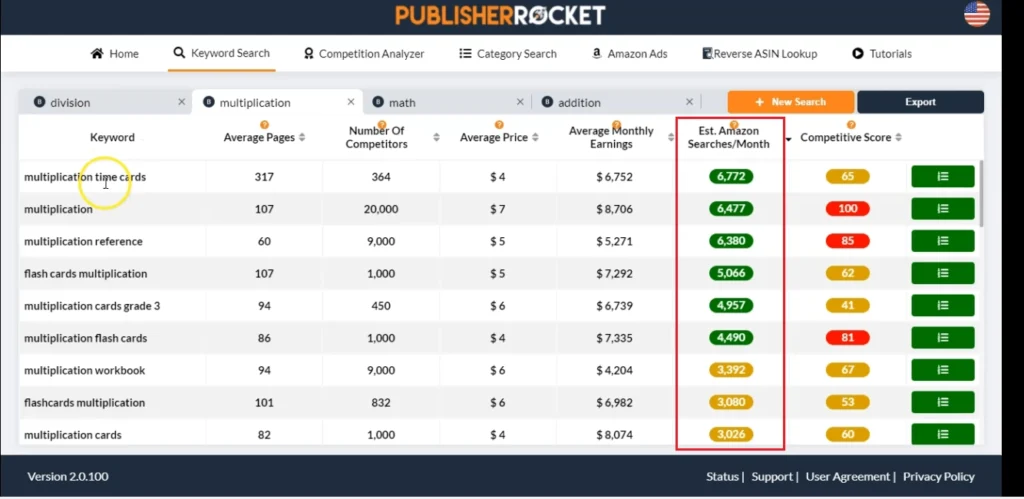The height and width of the screenshot is (499, 1024).
Task: Open details list for flash cards multiplication
Action: click(x=942, y=273)
